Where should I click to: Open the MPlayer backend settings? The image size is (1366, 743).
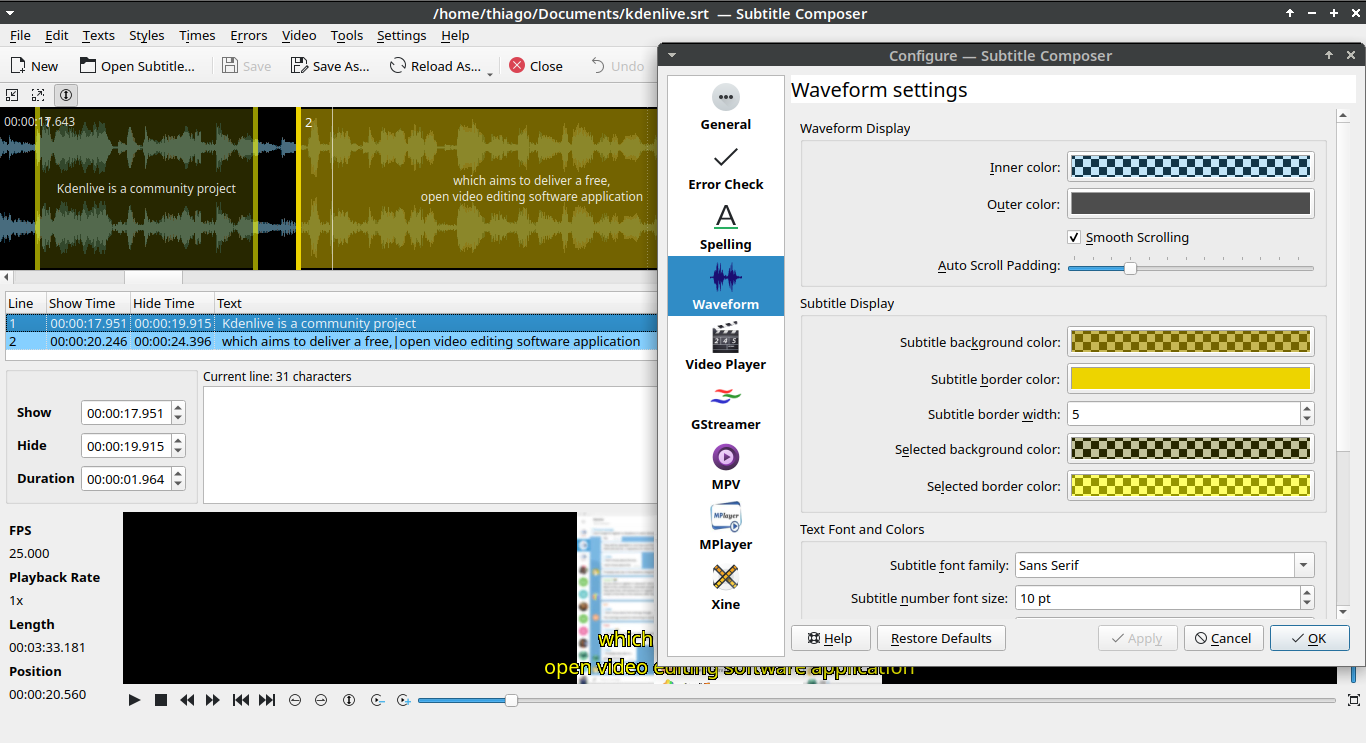[x=726, y=526]
